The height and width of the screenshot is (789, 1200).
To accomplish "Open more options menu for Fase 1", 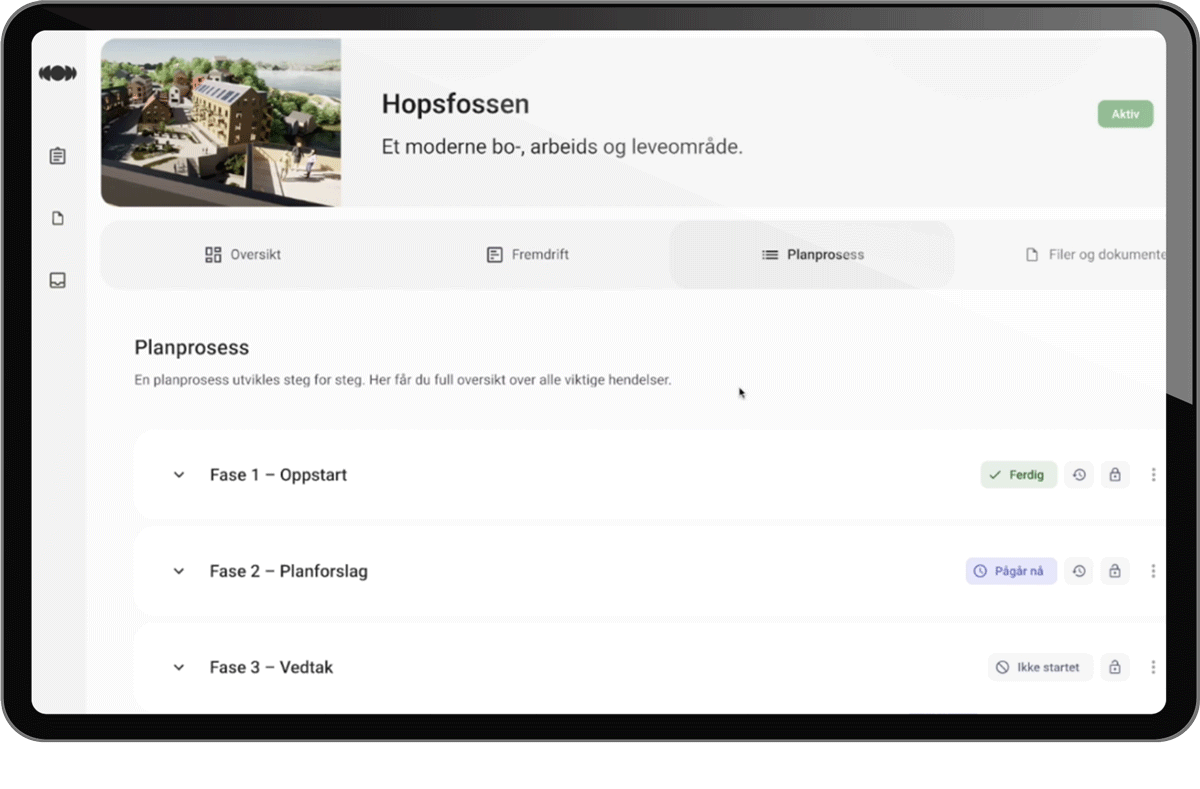I will click(x=1153, y=475).
